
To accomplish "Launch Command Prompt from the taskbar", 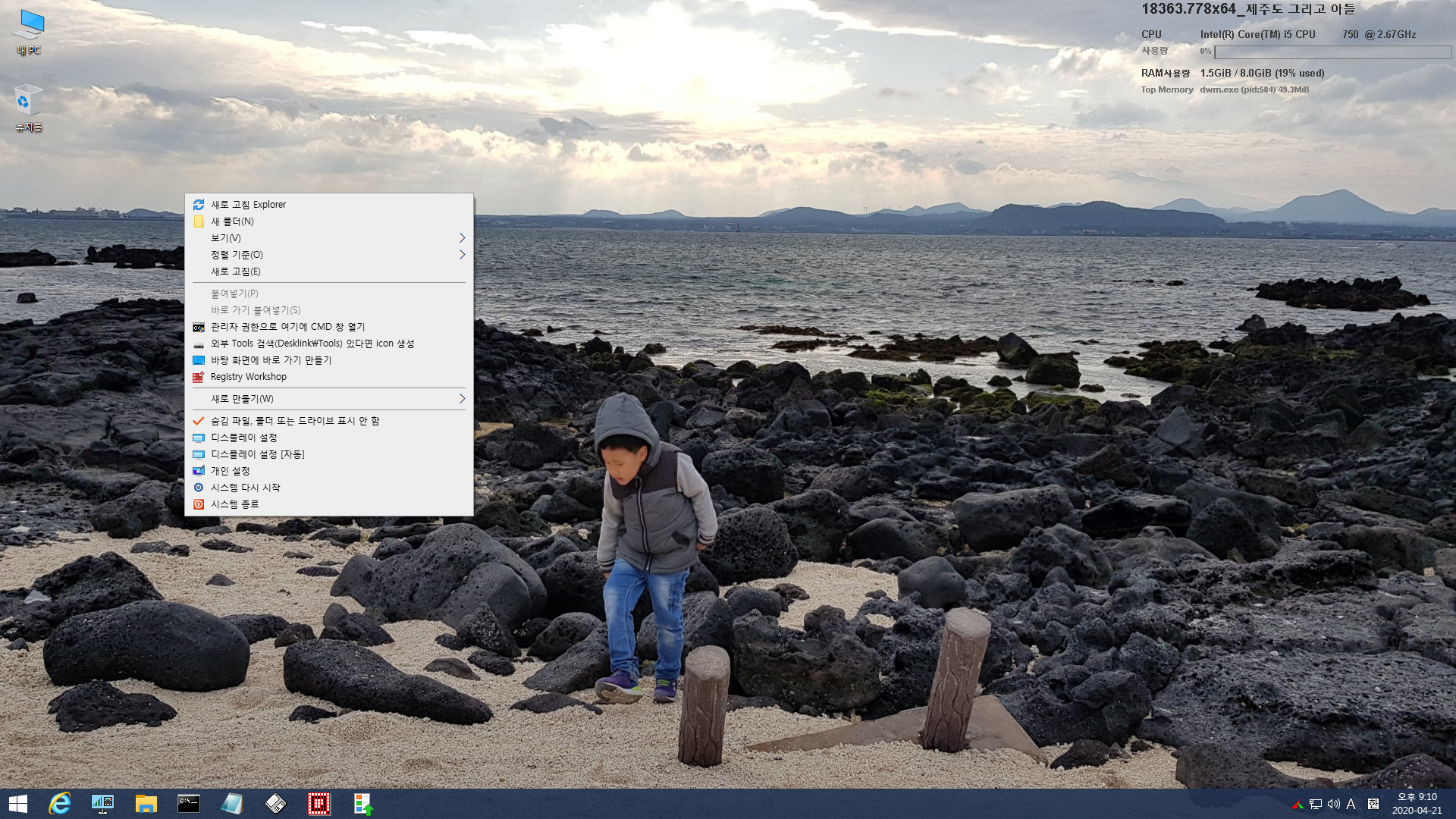I will (x=189, y=804).
